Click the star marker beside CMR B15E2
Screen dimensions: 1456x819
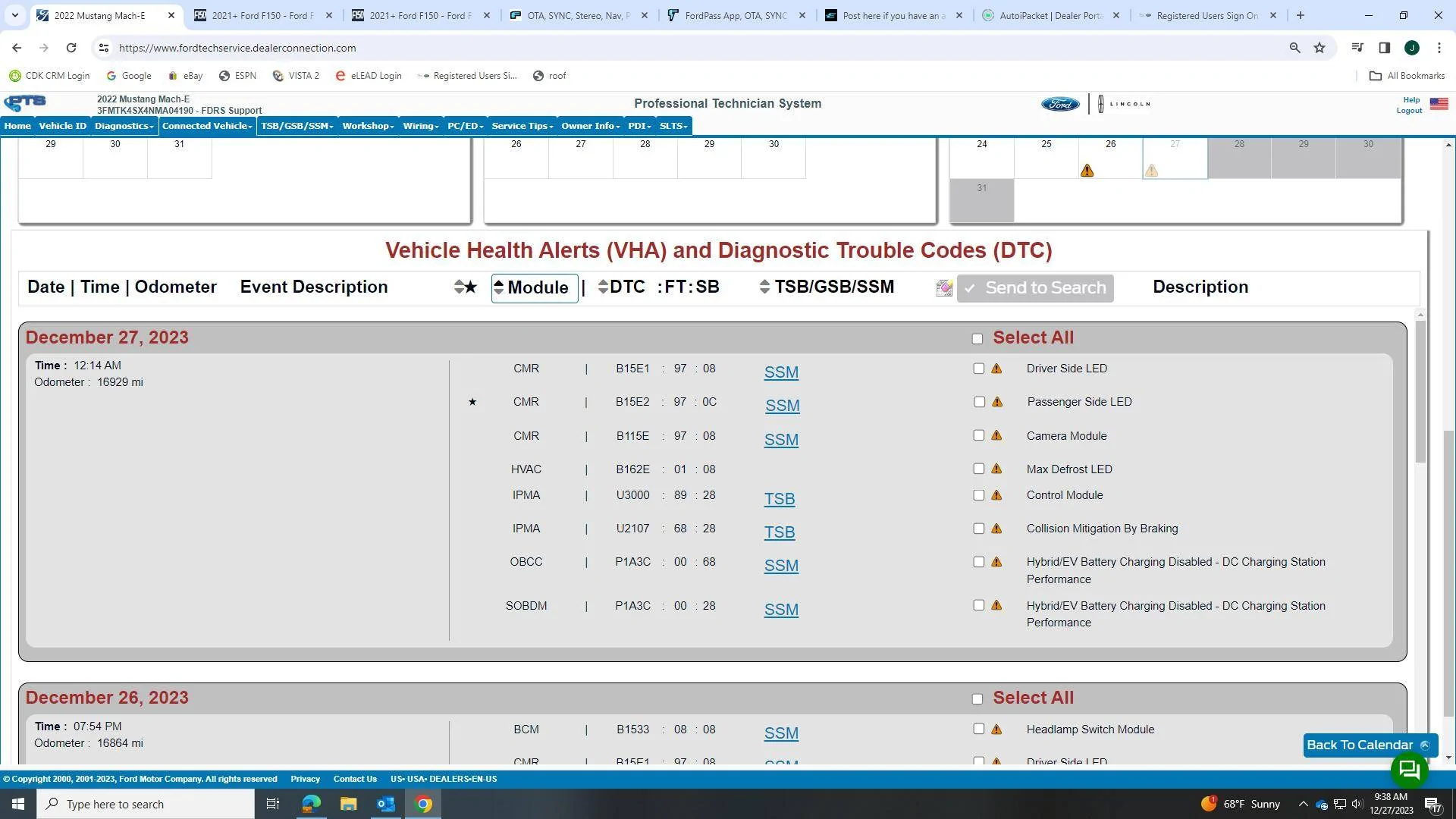point(472,402)
